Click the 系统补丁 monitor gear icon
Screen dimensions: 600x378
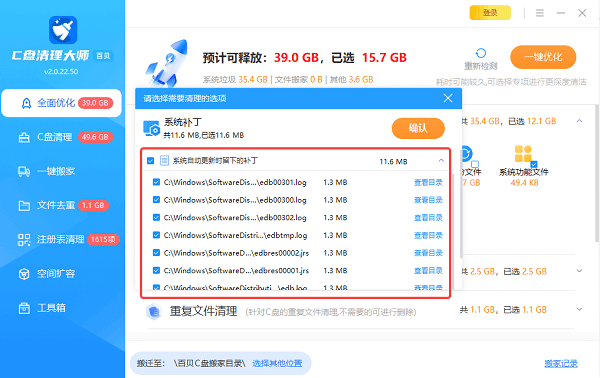pos(151,128)
